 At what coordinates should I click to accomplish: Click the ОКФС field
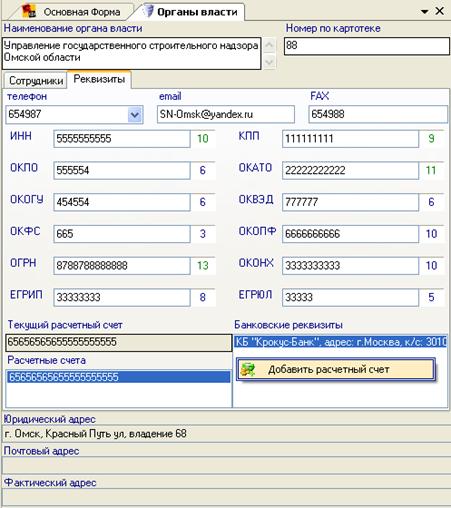tap(122, 234)
